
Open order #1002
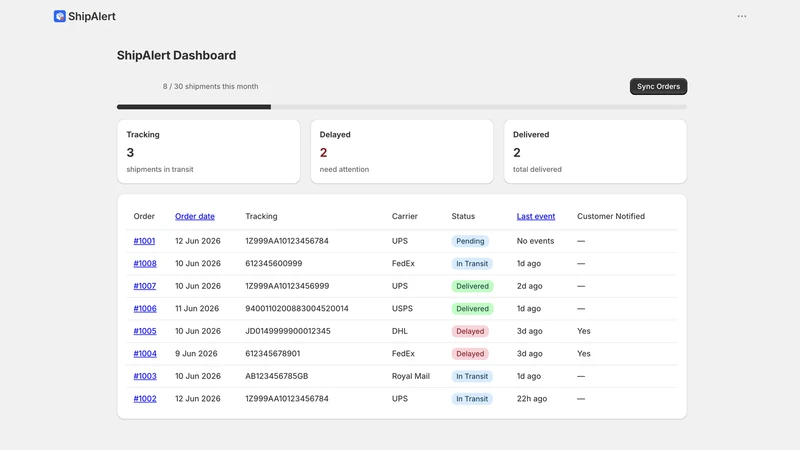pos(145,398)
